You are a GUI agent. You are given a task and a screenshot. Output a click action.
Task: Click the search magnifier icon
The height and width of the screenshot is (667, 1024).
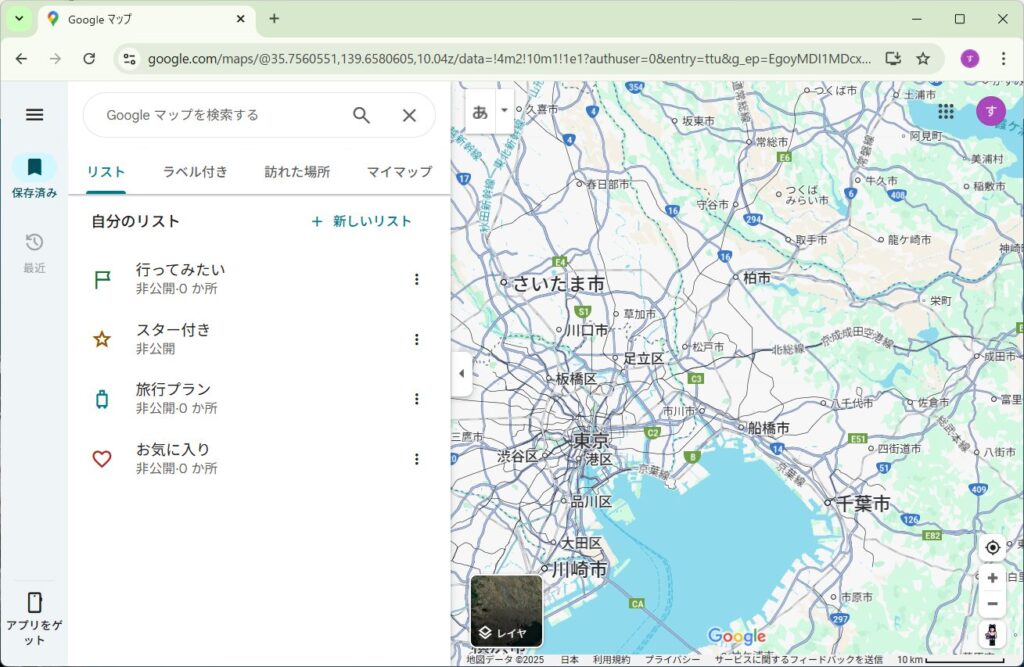pos(361,116)
